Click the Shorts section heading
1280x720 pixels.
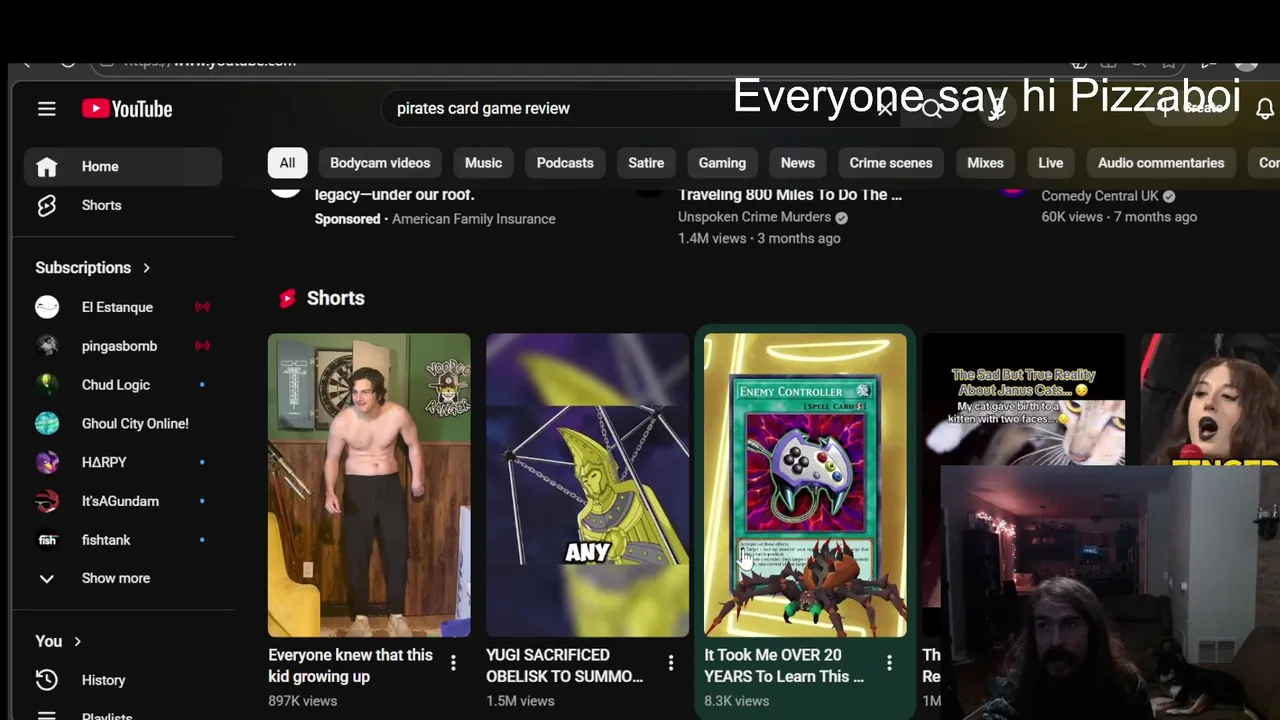click(335, 298)
